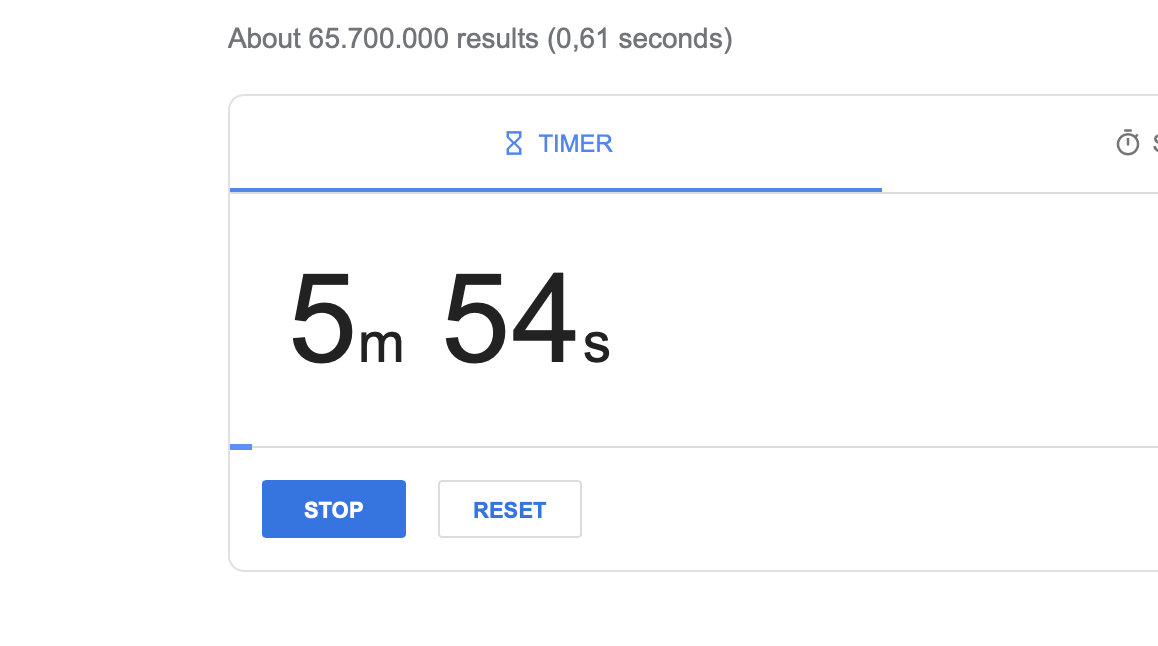The width and height of the screenshot is (1158, 646).
Task: Click the stopwatch icon tab
Action: point(1128,144)
